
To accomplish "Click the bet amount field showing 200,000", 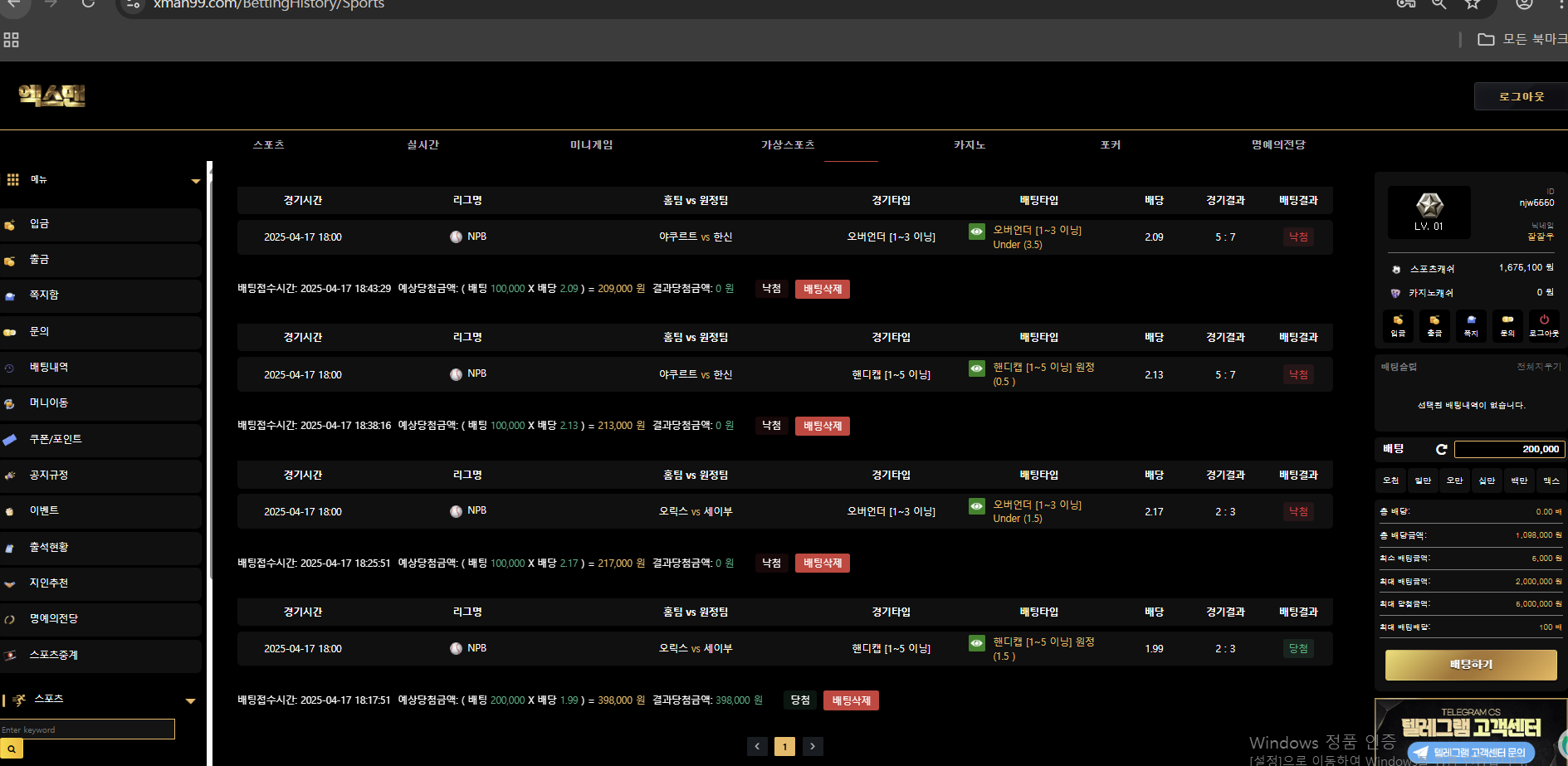I will [1509, 449].
